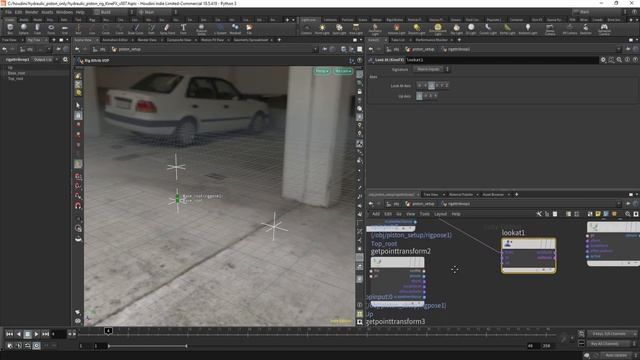Image resolution: width=640 pixels, height=360 pixels.
Task: Select the L-System shelf tool
Action: click(220, 29)
